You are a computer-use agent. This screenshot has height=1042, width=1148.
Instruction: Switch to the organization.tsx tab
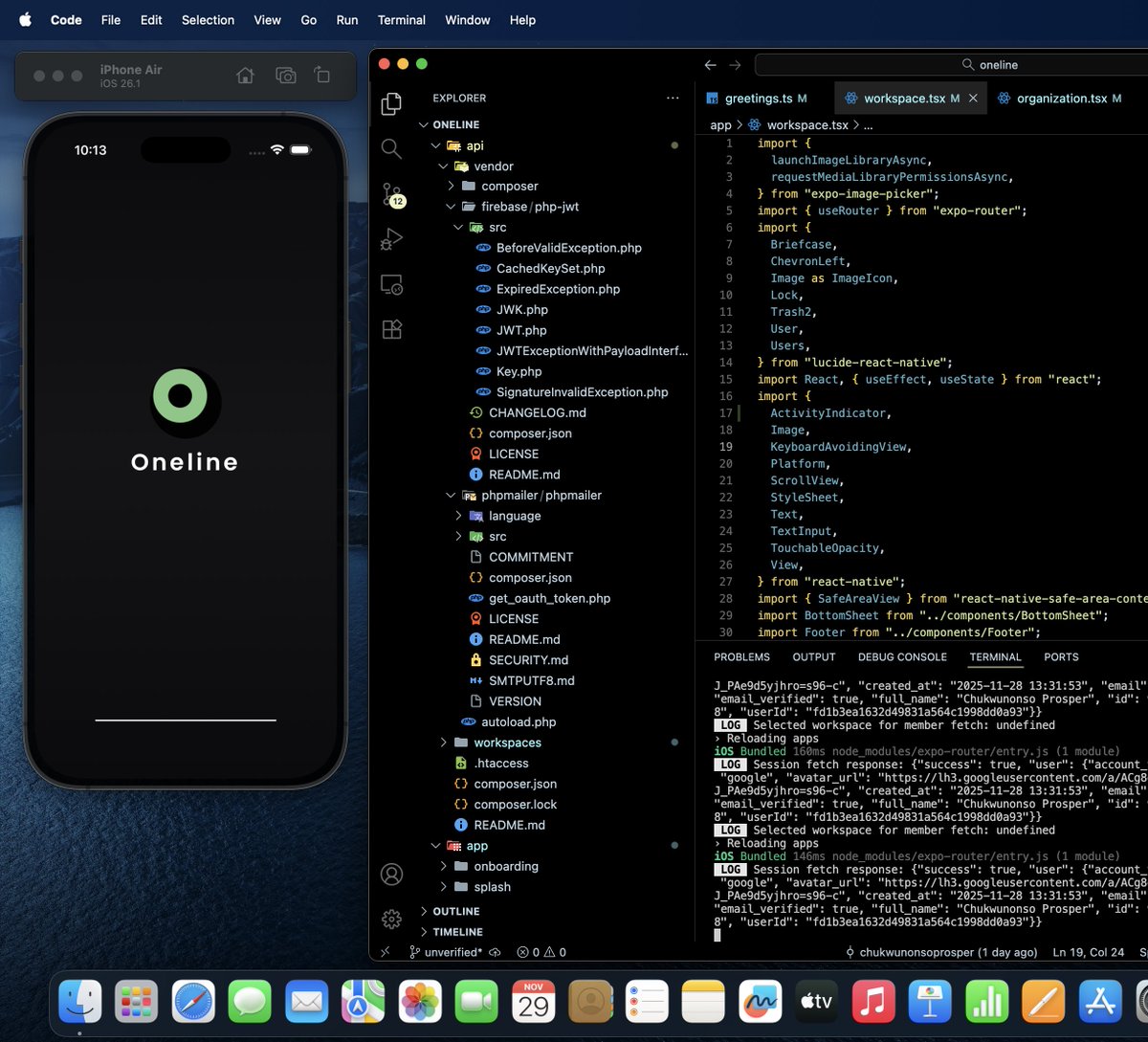(1067, 99)
